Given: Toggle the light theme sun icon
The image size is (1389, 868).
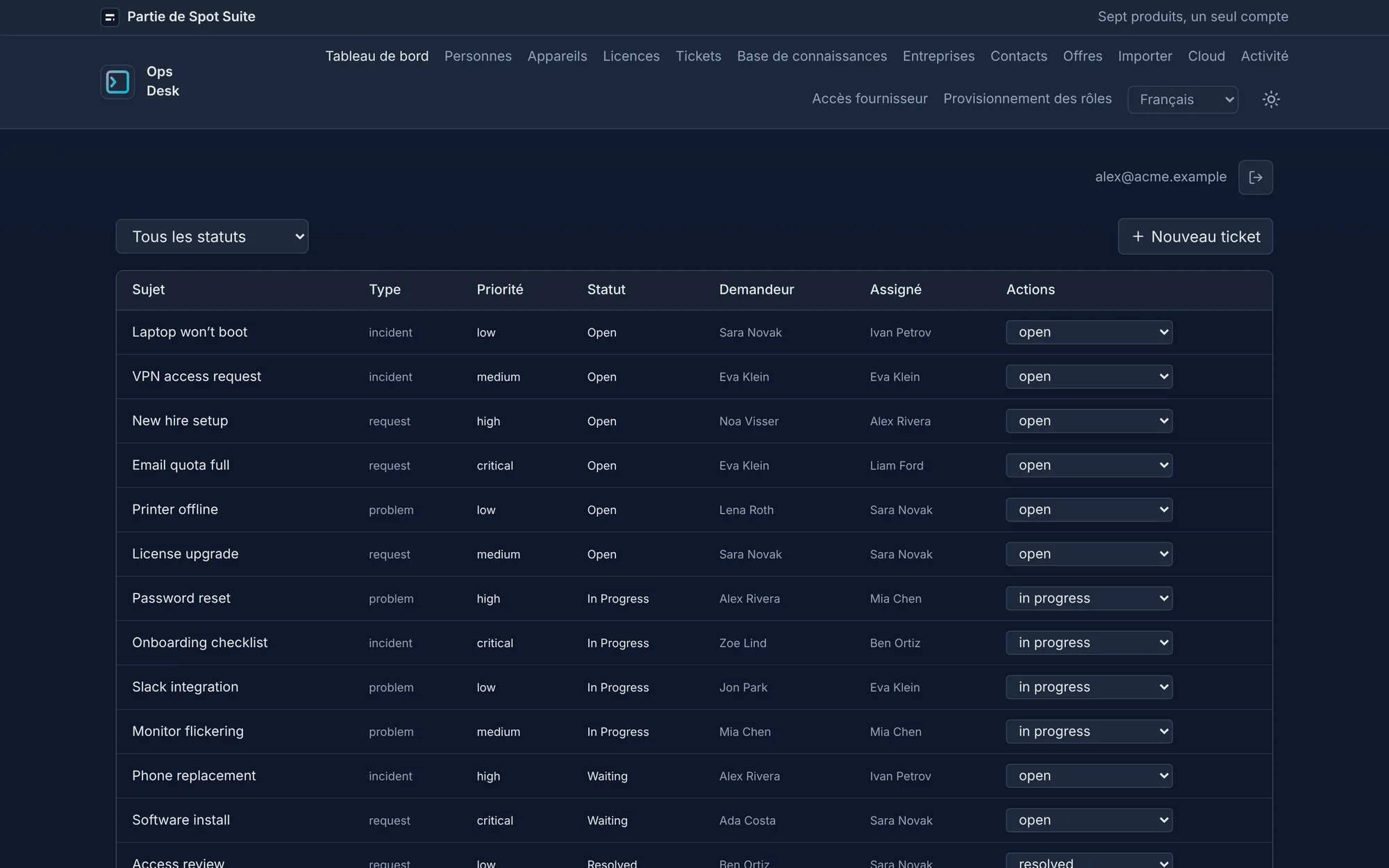Looking at the screenshot, I should point(1271,99).
